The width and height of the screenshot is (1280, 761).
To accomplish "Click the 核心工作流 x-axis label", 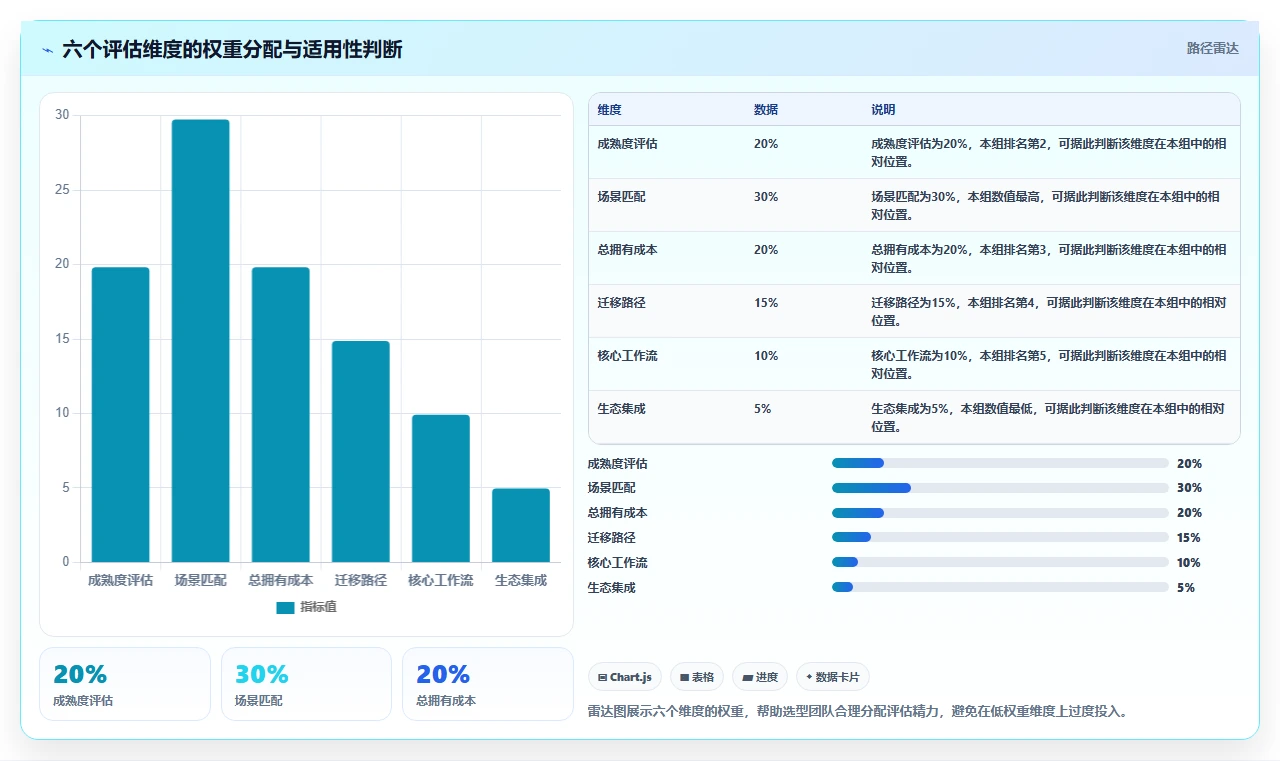I will (441, 580).
